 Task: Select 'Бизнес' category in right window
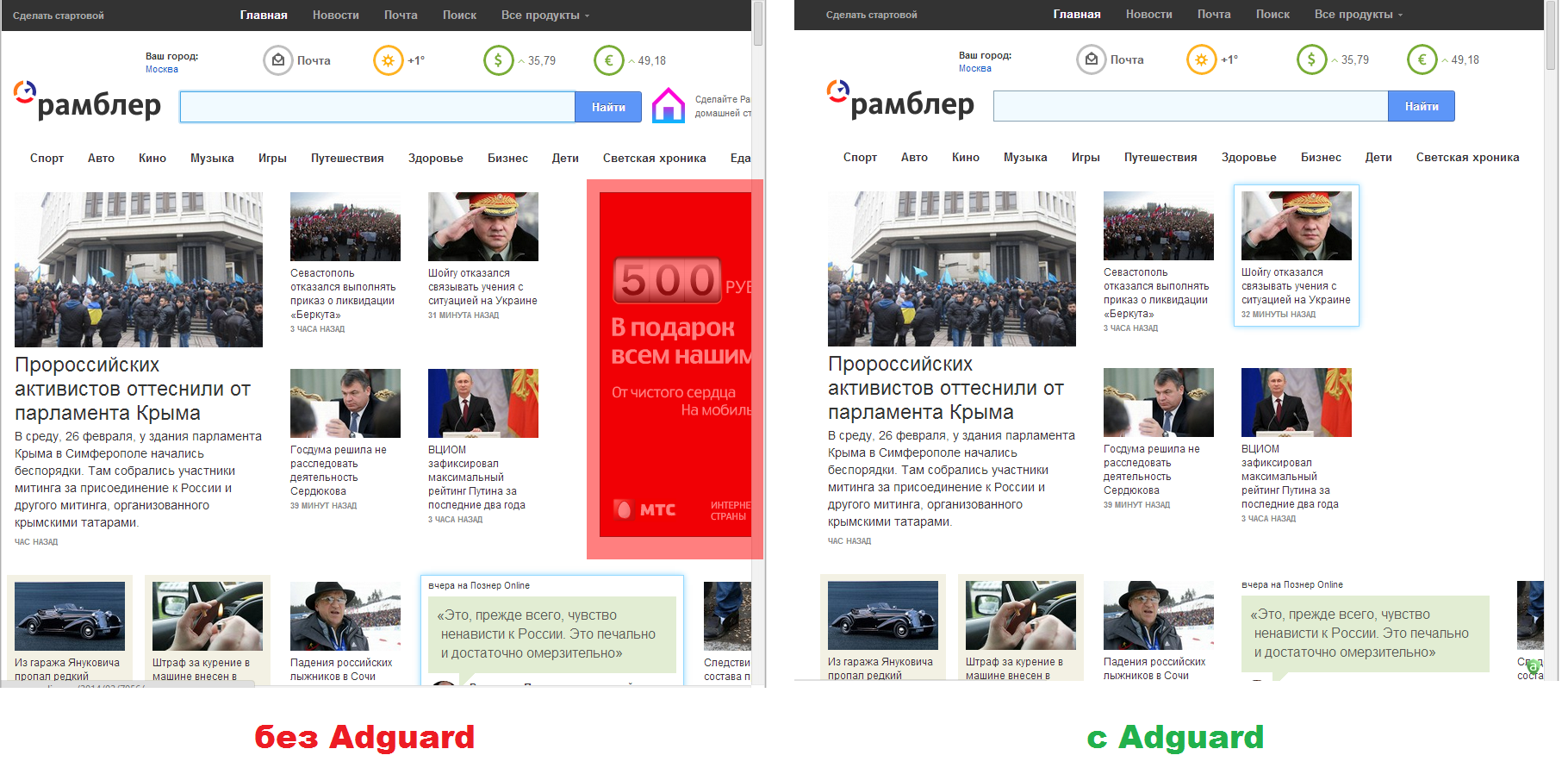1321,158
